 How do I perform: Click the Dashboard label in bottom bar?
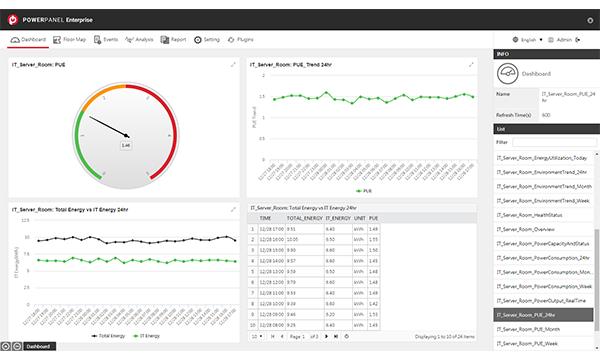click(38, 347)
